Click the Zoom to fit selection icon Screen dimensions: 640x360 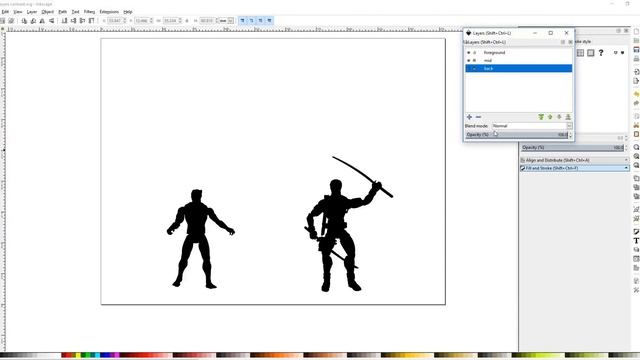pos(636,147)
